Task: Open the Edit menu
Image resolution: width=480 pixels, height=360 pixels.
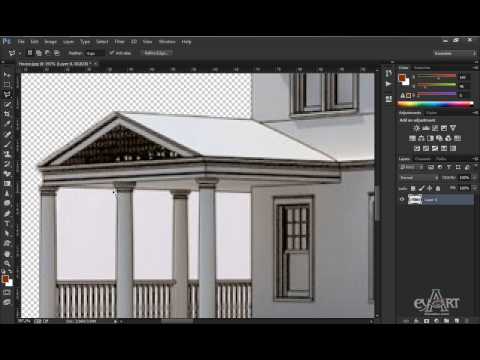Action: [34, 42]
